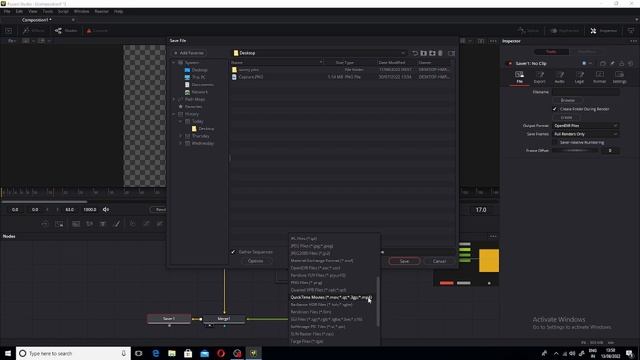Click the Filename input field in Inspector
The width and height of the screenshot is (640, 360).
click(585, 92)
